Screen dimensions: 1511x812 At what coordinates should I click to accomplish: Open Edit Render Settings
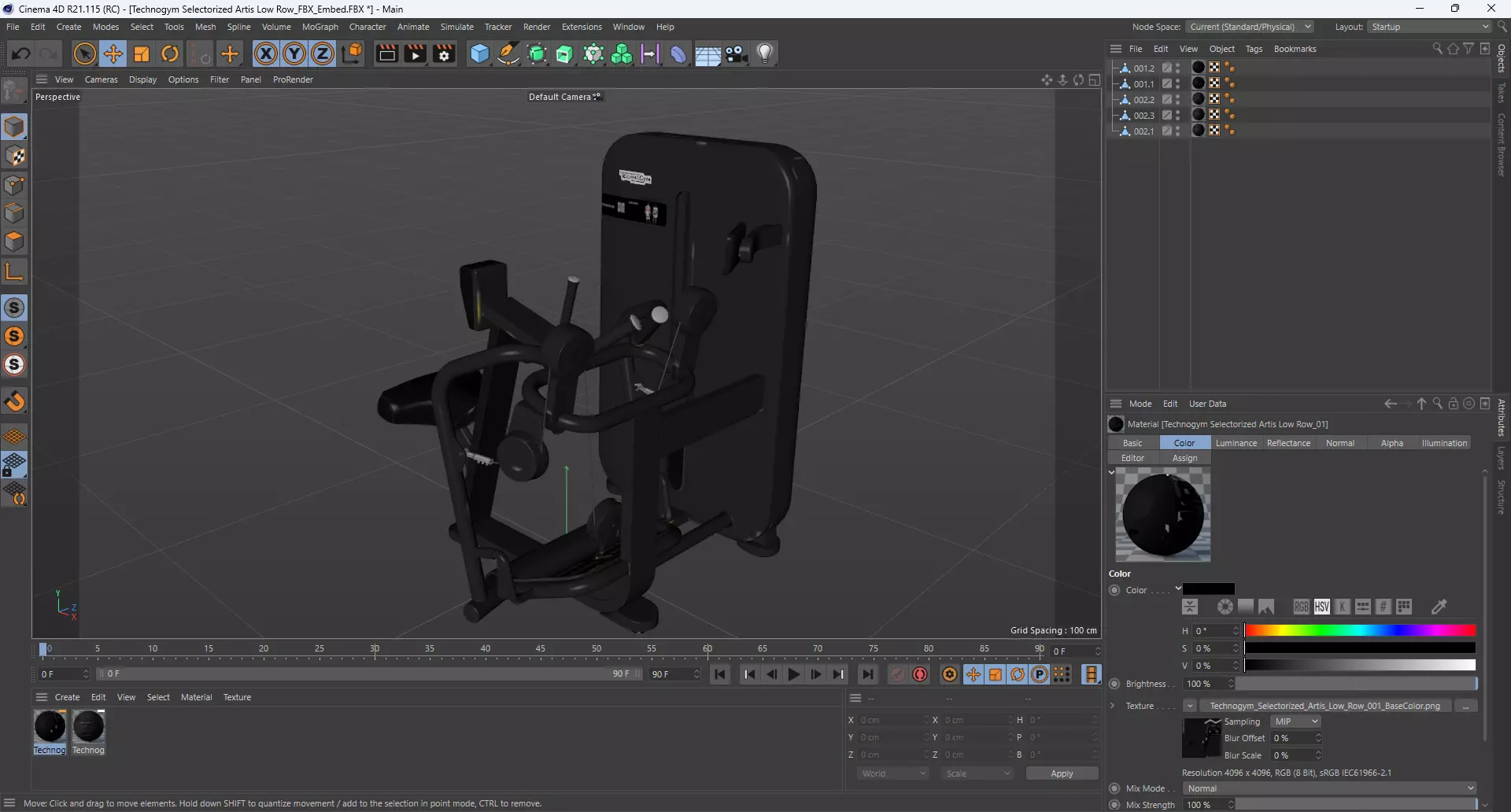coord(444,54)
